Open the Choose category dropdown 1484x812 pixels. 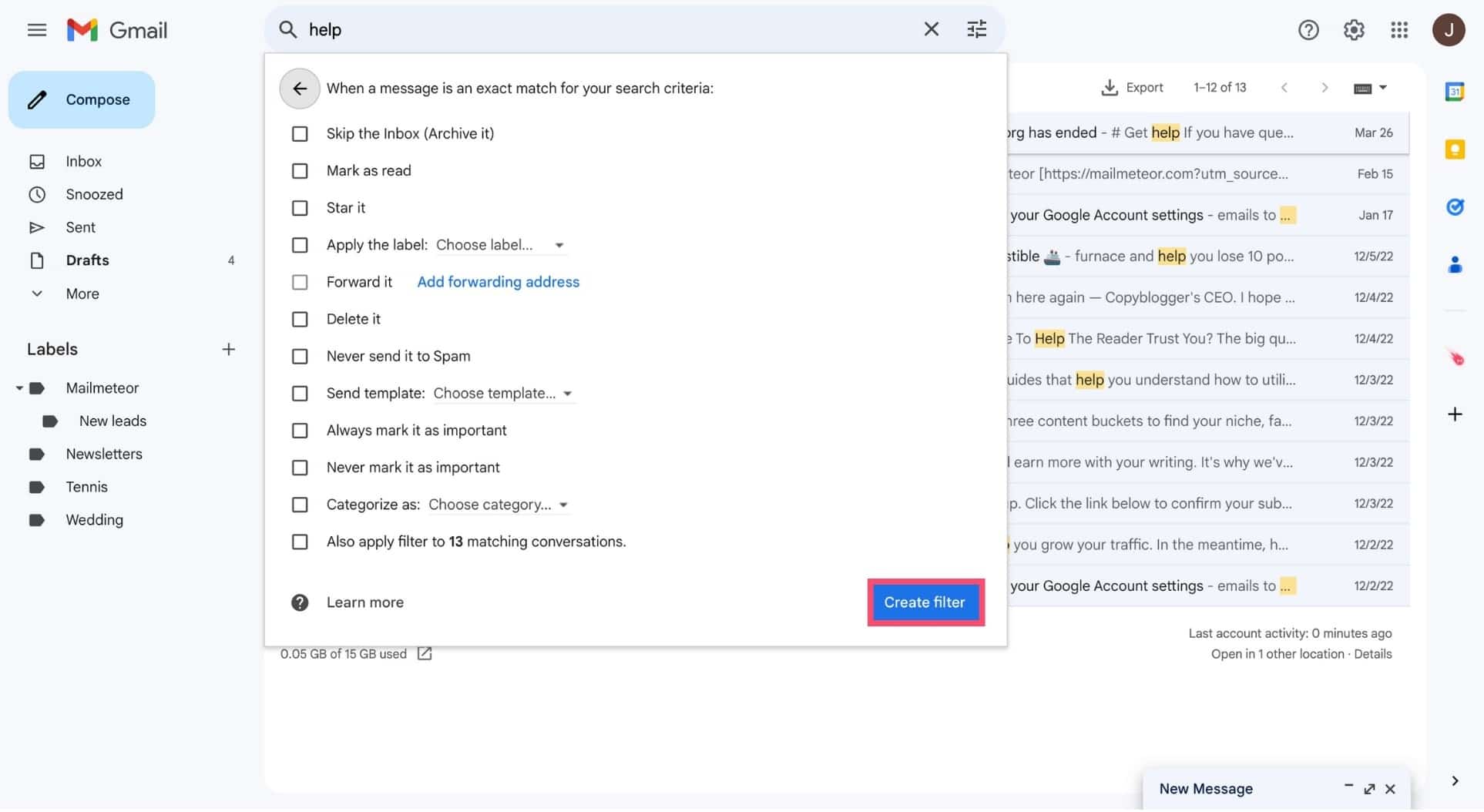(x=498, y=505)
